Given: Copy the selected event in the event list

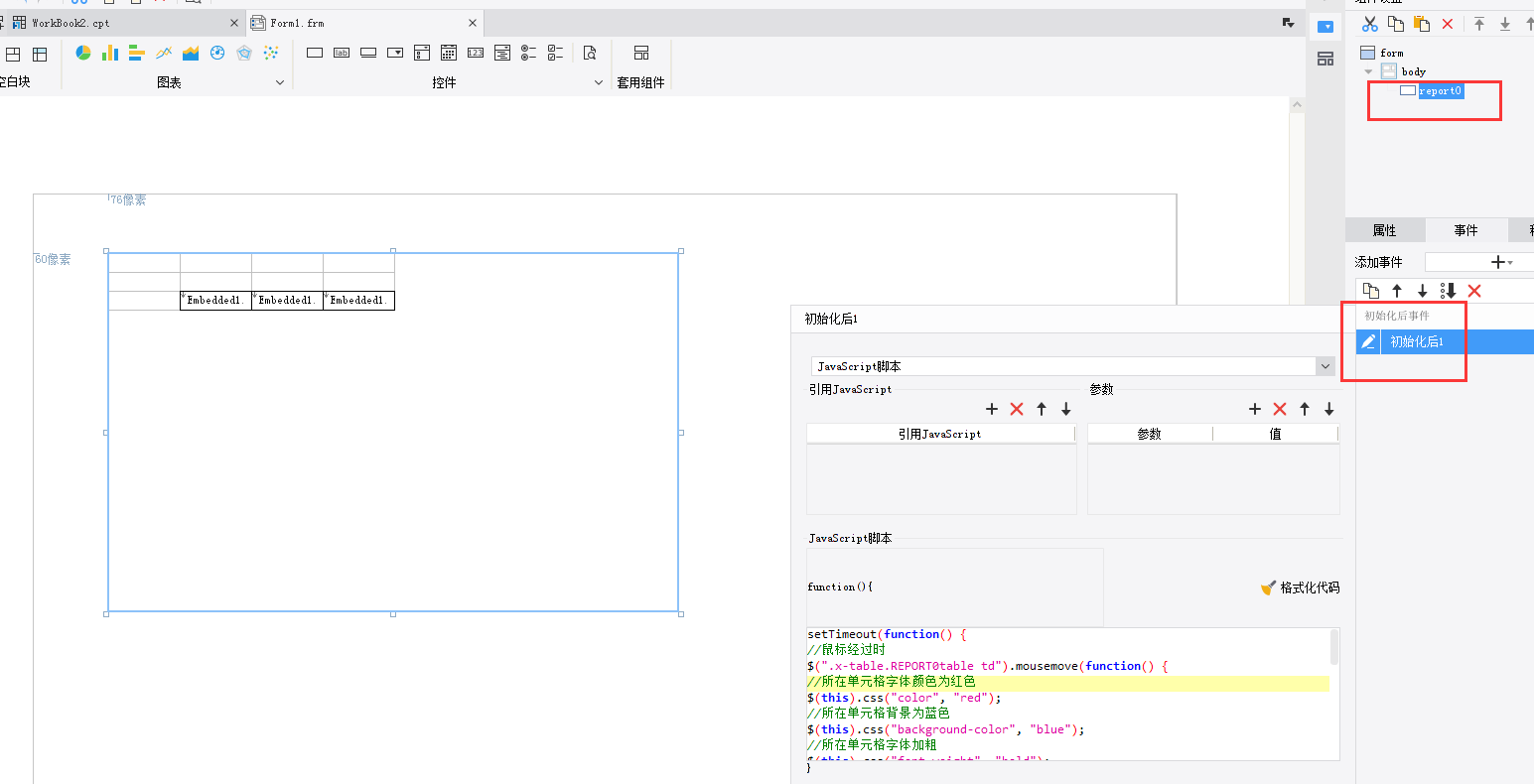Looking at the screenshot, I should [1371, 291].
